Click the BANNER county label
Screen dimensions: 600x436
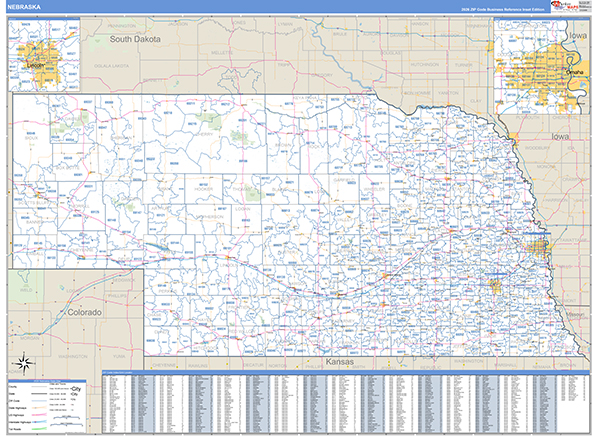34,222
